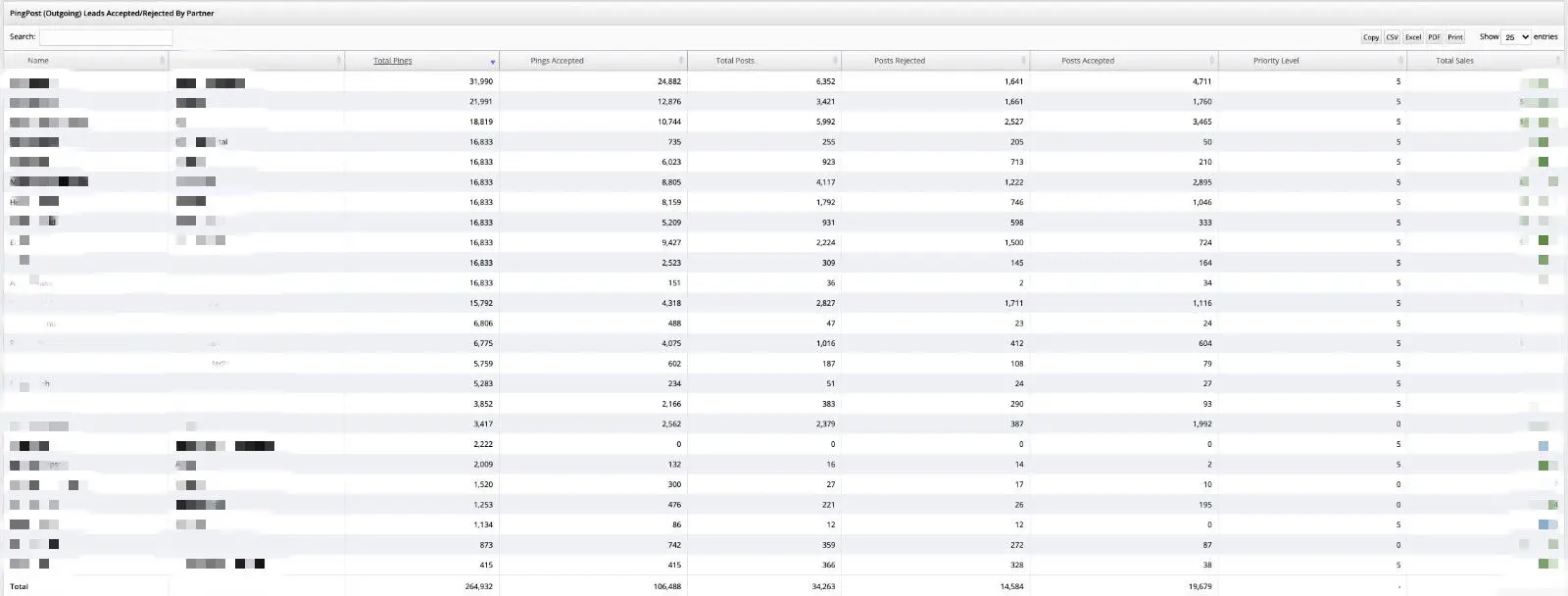Click sort icon in Priority Level header
1568x596 pixels.
[x=1399, y=61]
